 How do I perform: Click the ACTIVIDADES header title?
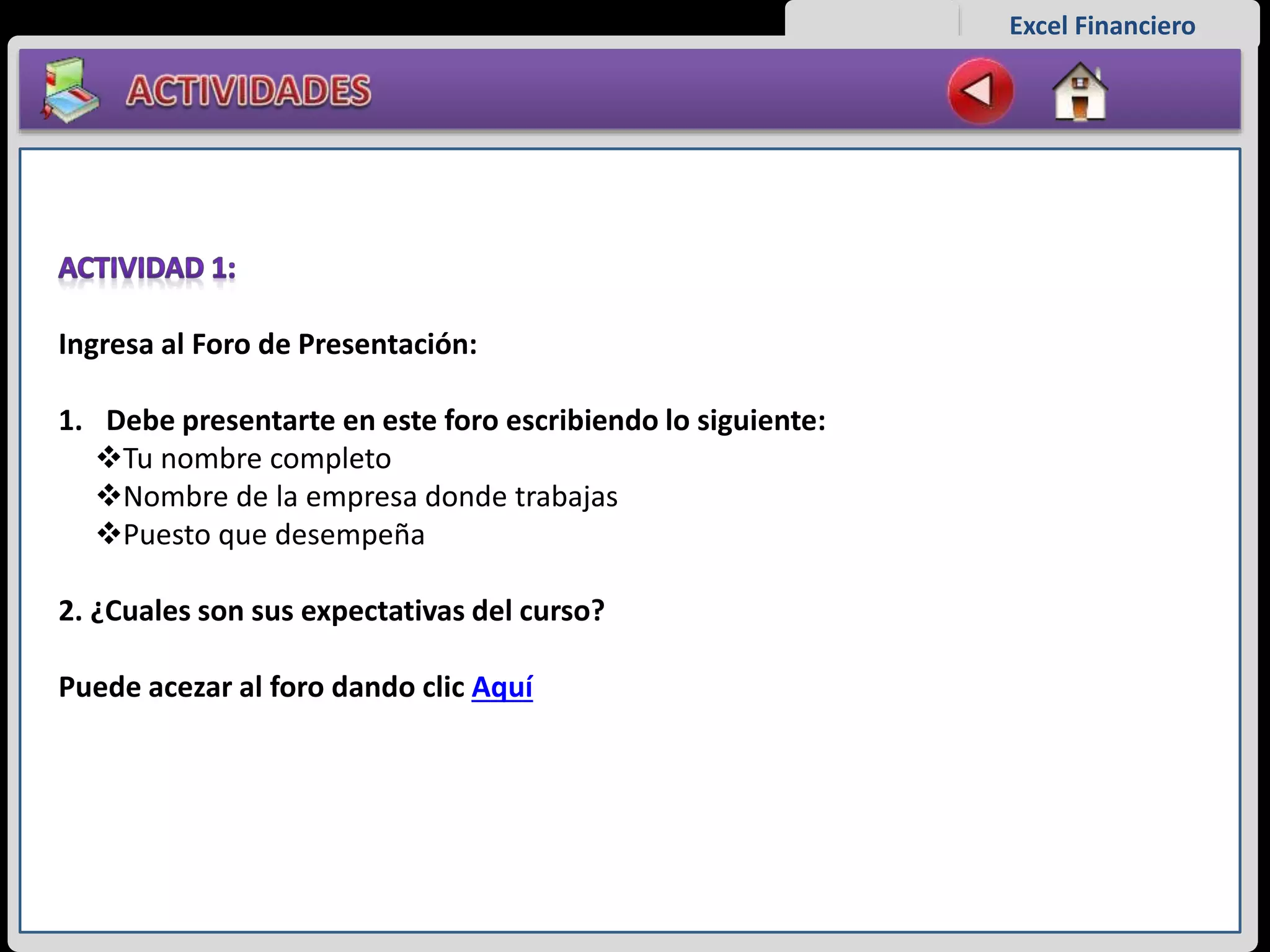(x=249, y=91)
